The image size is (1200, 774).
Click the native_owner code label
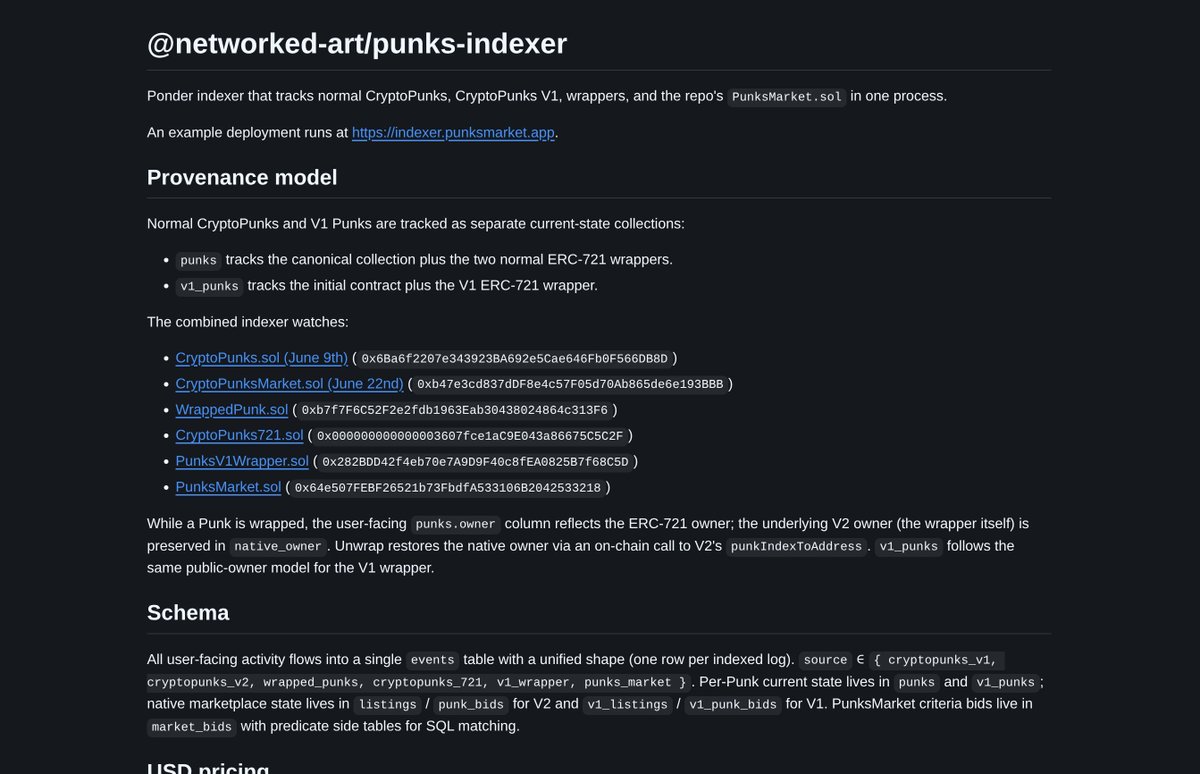(x=279, y=547)
